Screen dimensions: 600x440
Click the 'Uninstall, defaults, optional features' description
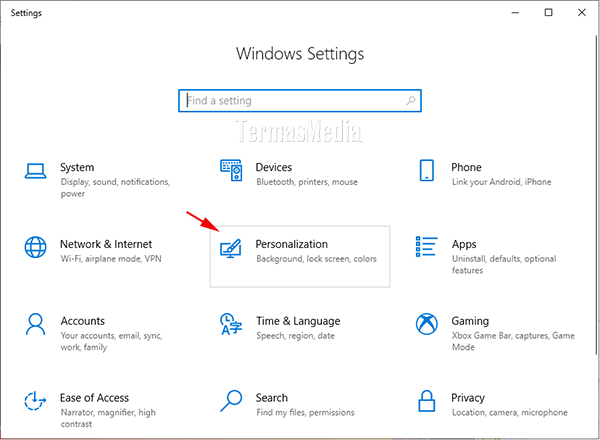point(504,264)
